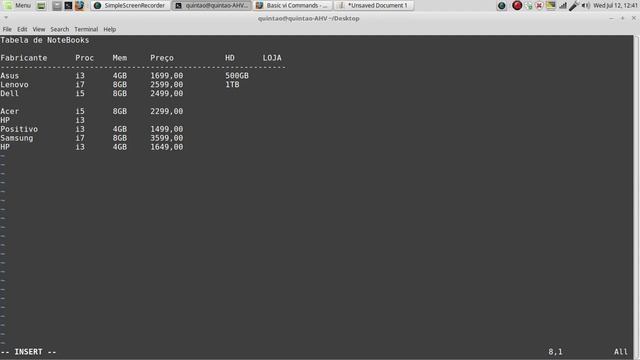Click the '1699,00' price value
This screenshot has height=360, width=640.
point(167,76)
